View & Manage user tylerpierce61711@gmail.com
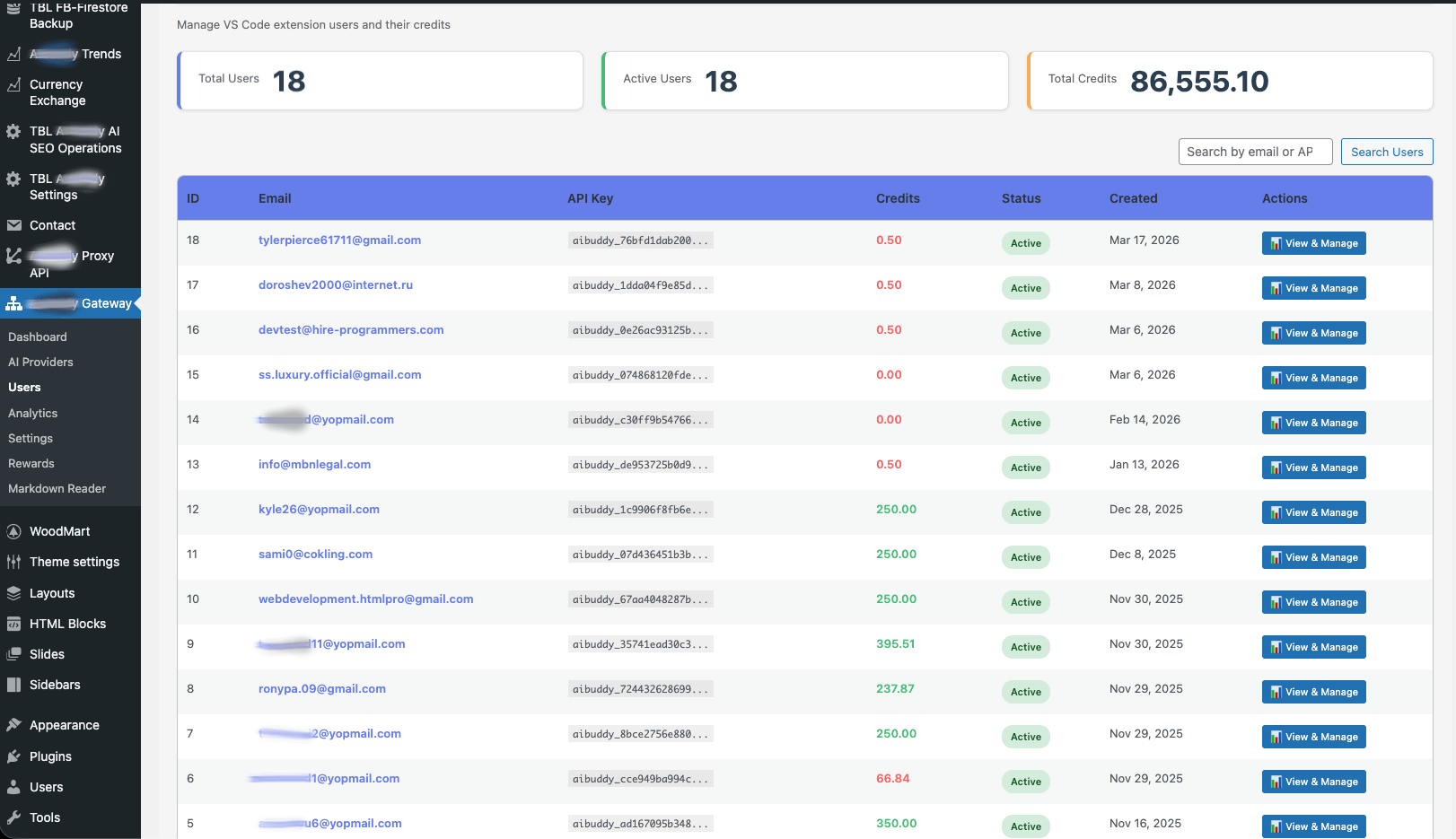This screenshot has height=839, width=1456. coord(1313,243)
